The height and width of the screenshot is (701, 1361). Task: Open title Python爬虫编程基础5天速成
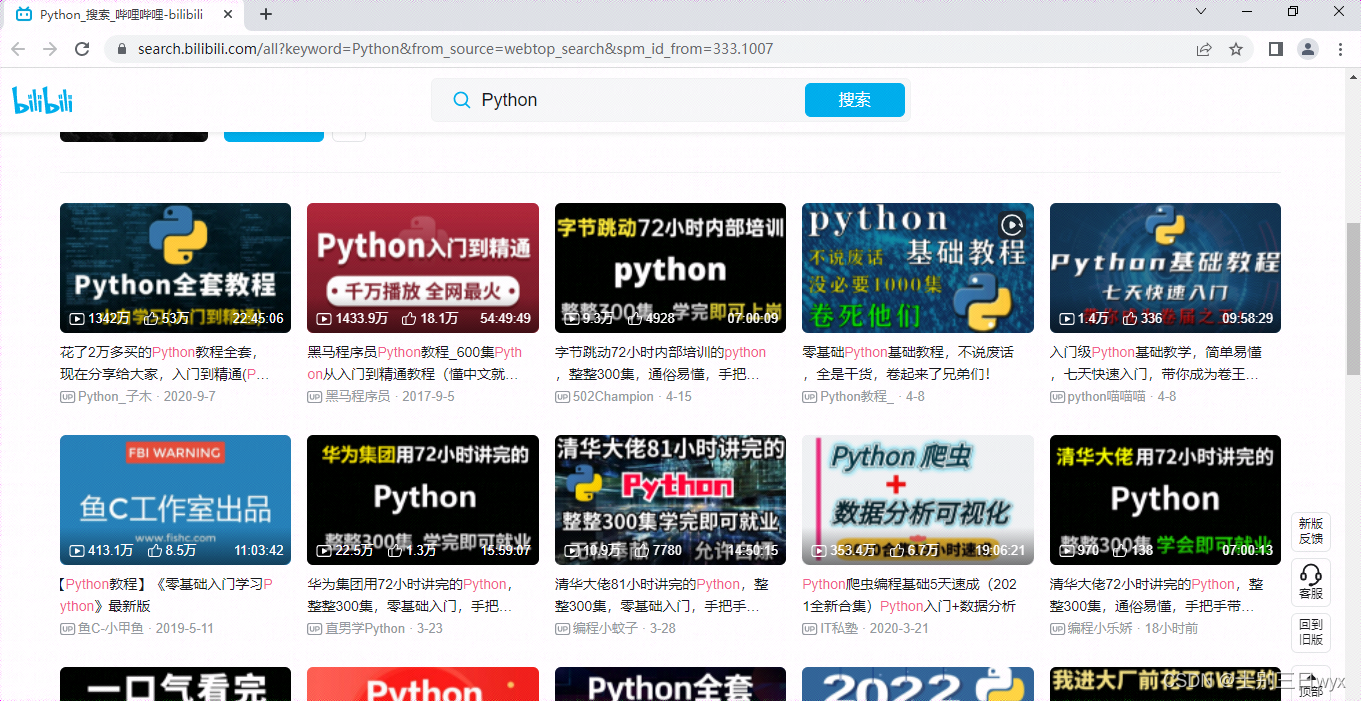tap(910, 595)
